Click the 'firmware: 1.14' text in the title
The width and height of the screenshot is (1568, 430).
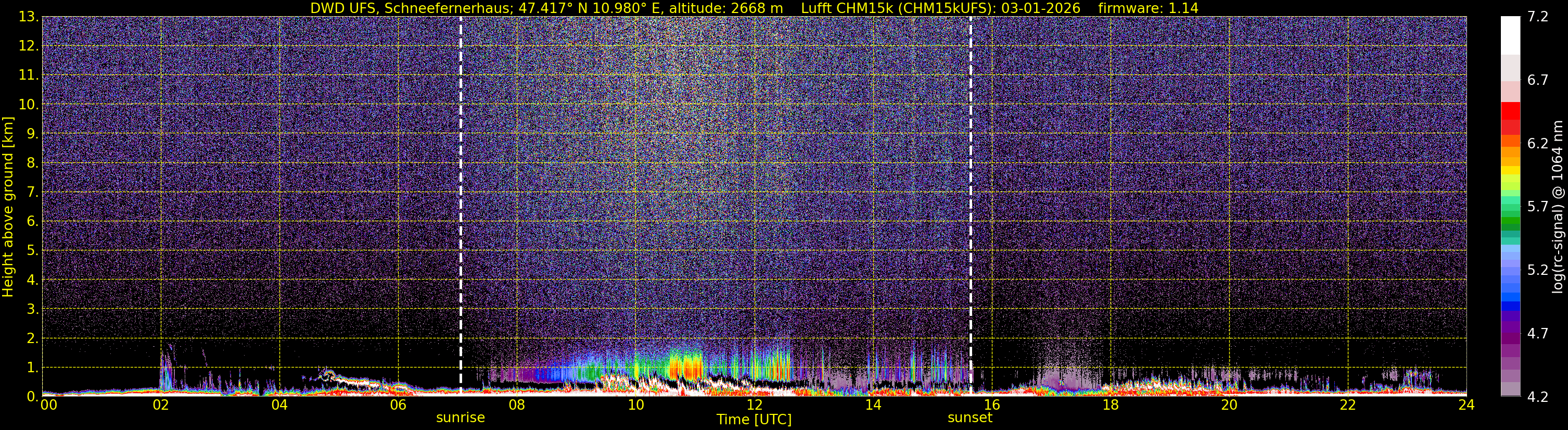[1148, 8]
